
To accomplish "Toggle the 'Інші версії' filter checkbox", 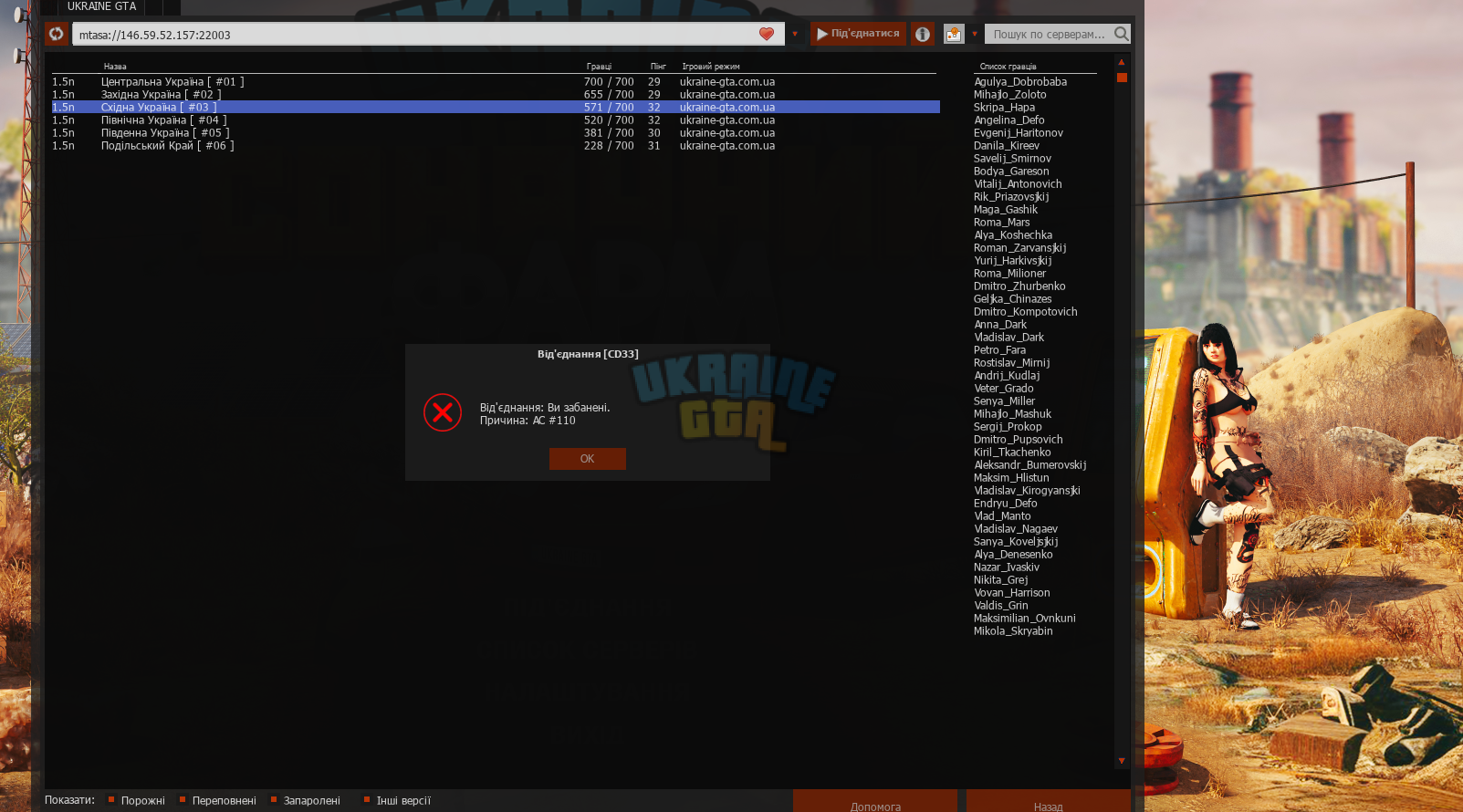I will click(x=367, y=800).
